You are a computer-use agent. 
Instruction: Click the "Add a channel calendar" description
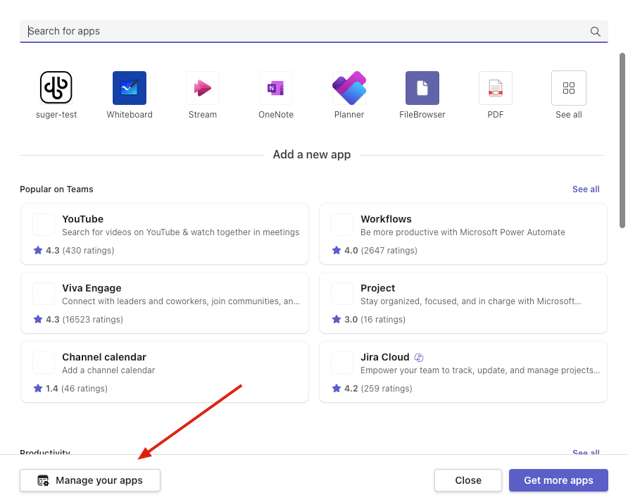109,370
